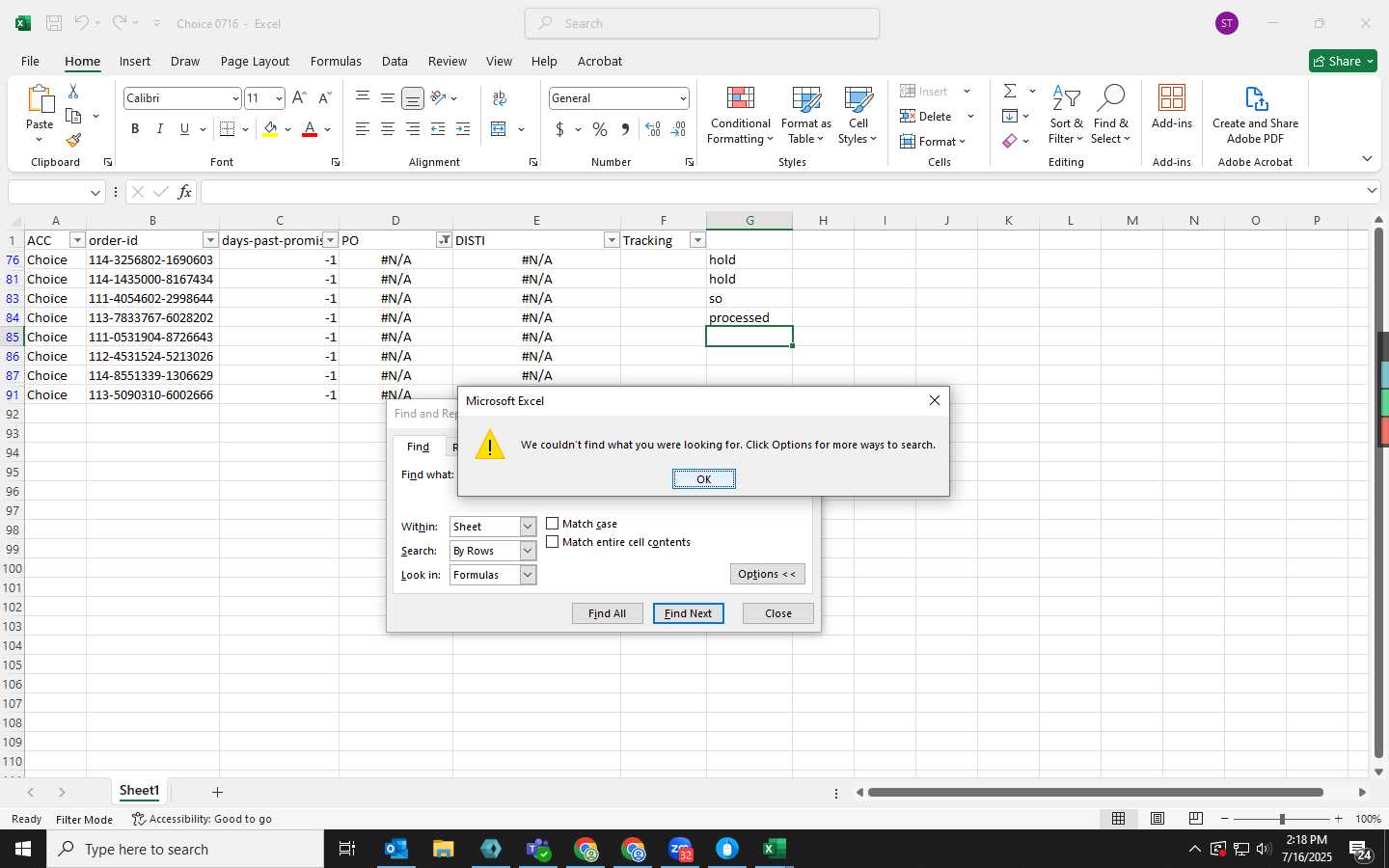Click the formula bar input area

tap(781, 192)
